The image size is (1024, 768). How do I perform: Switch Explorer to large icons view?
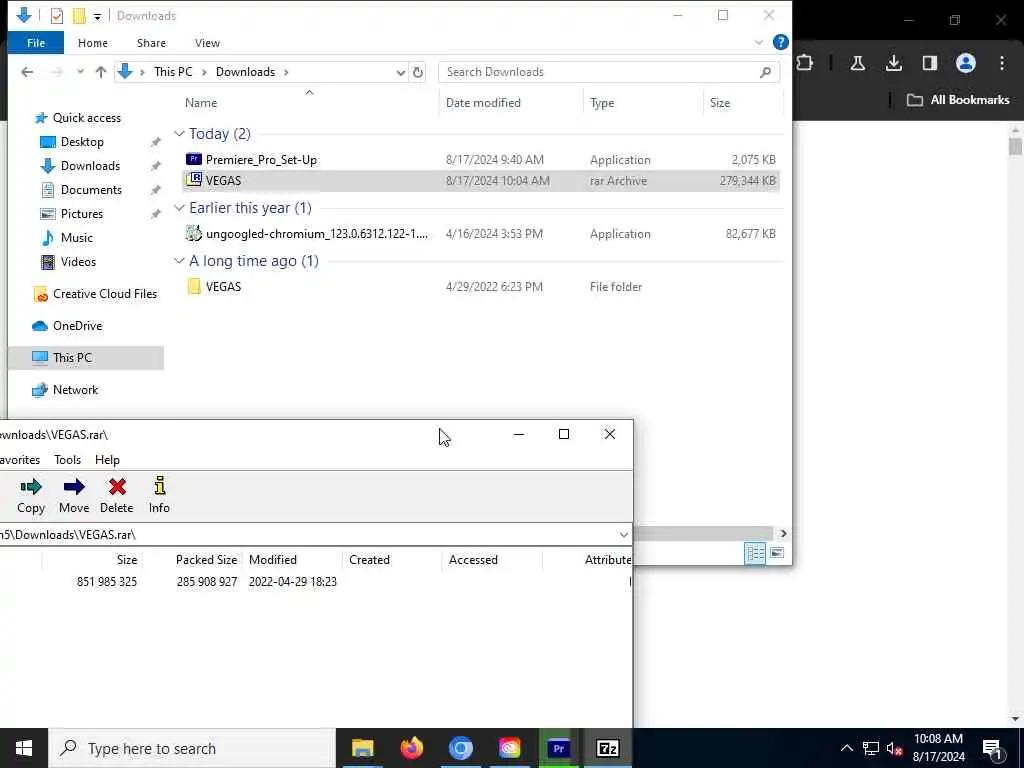(x=777, y=553)
